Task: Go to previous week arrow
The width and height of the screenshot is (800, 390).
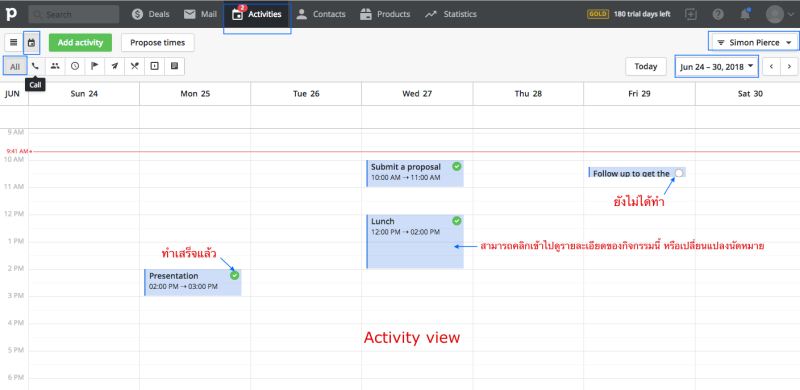Action: [x=771, y=66]
